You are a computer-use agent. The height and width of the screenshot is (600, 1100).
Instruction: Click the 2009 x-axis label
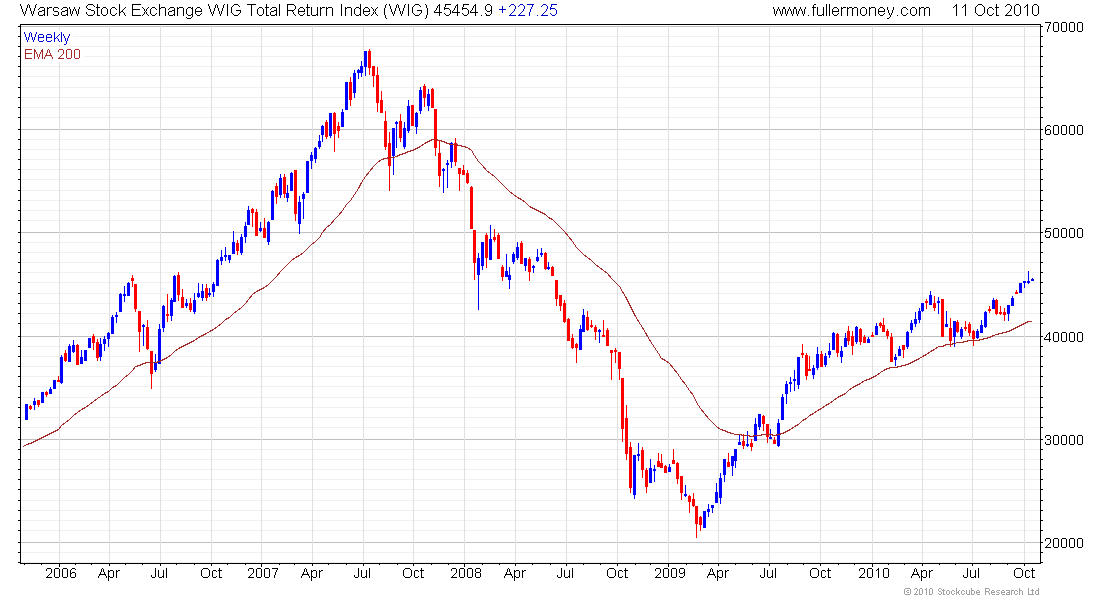669,573
